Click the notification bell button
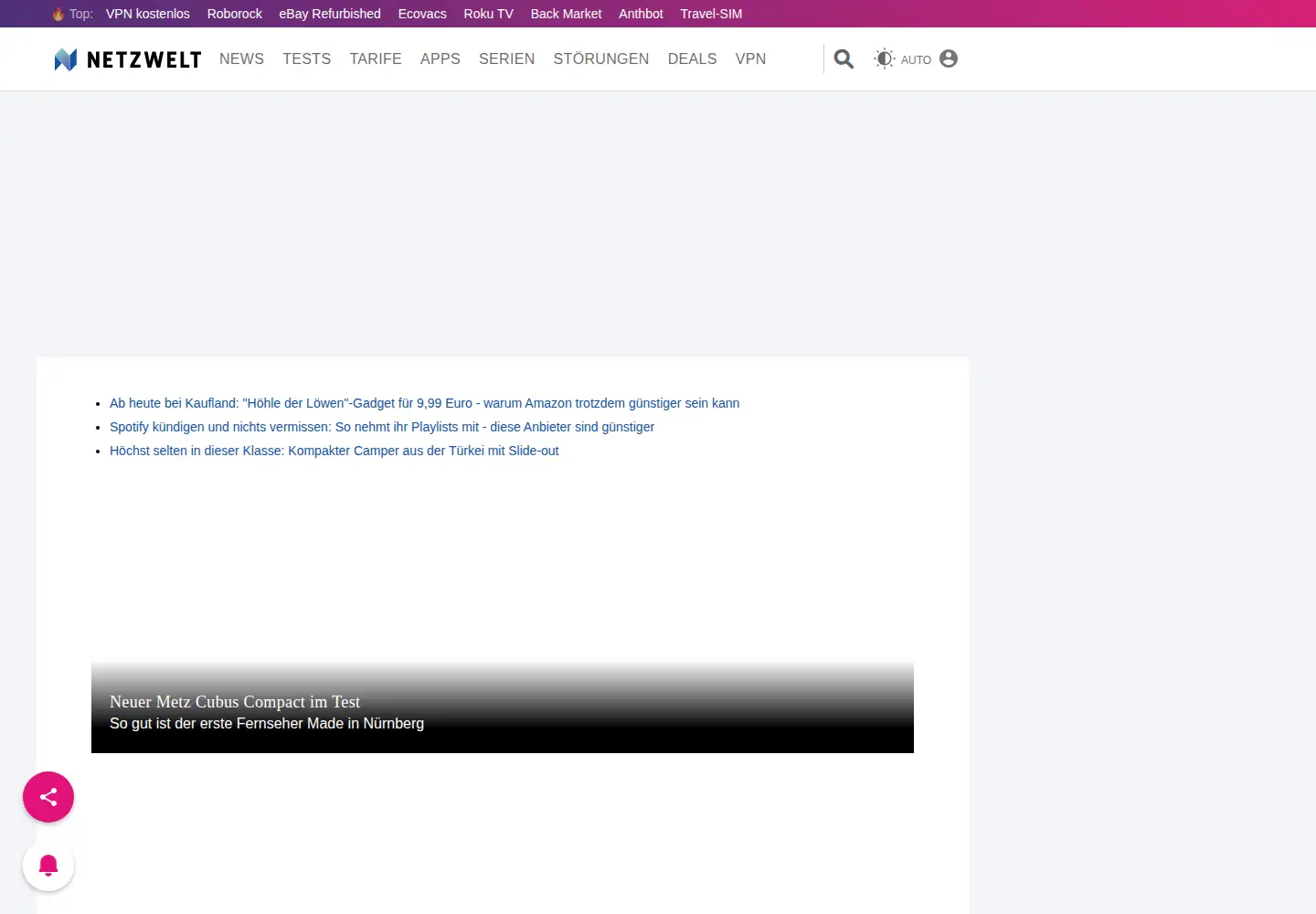The width and height of the screenshot is (1316, 914). (48, 865)
